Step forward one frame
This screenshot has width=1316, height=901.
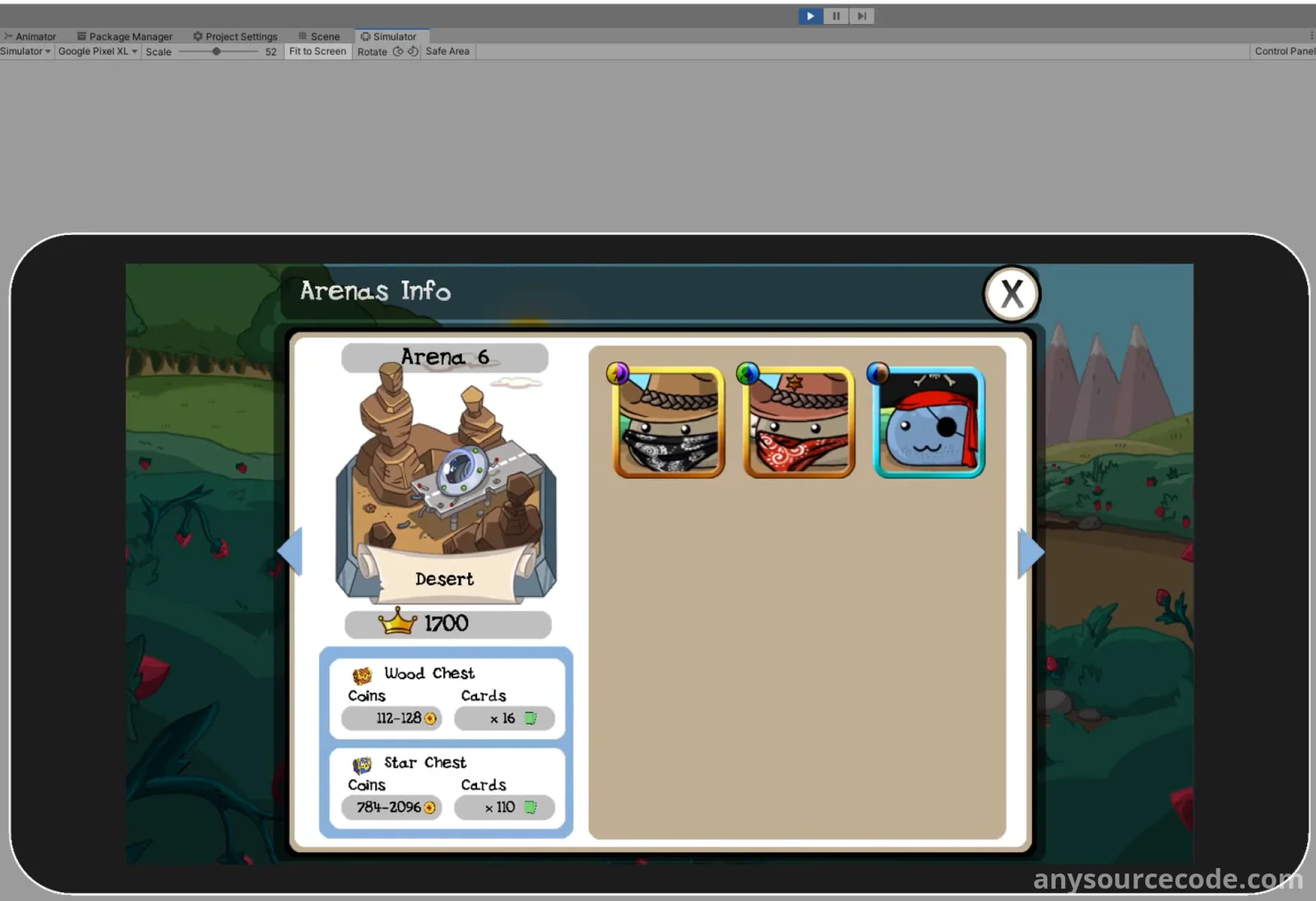(861, 16)
